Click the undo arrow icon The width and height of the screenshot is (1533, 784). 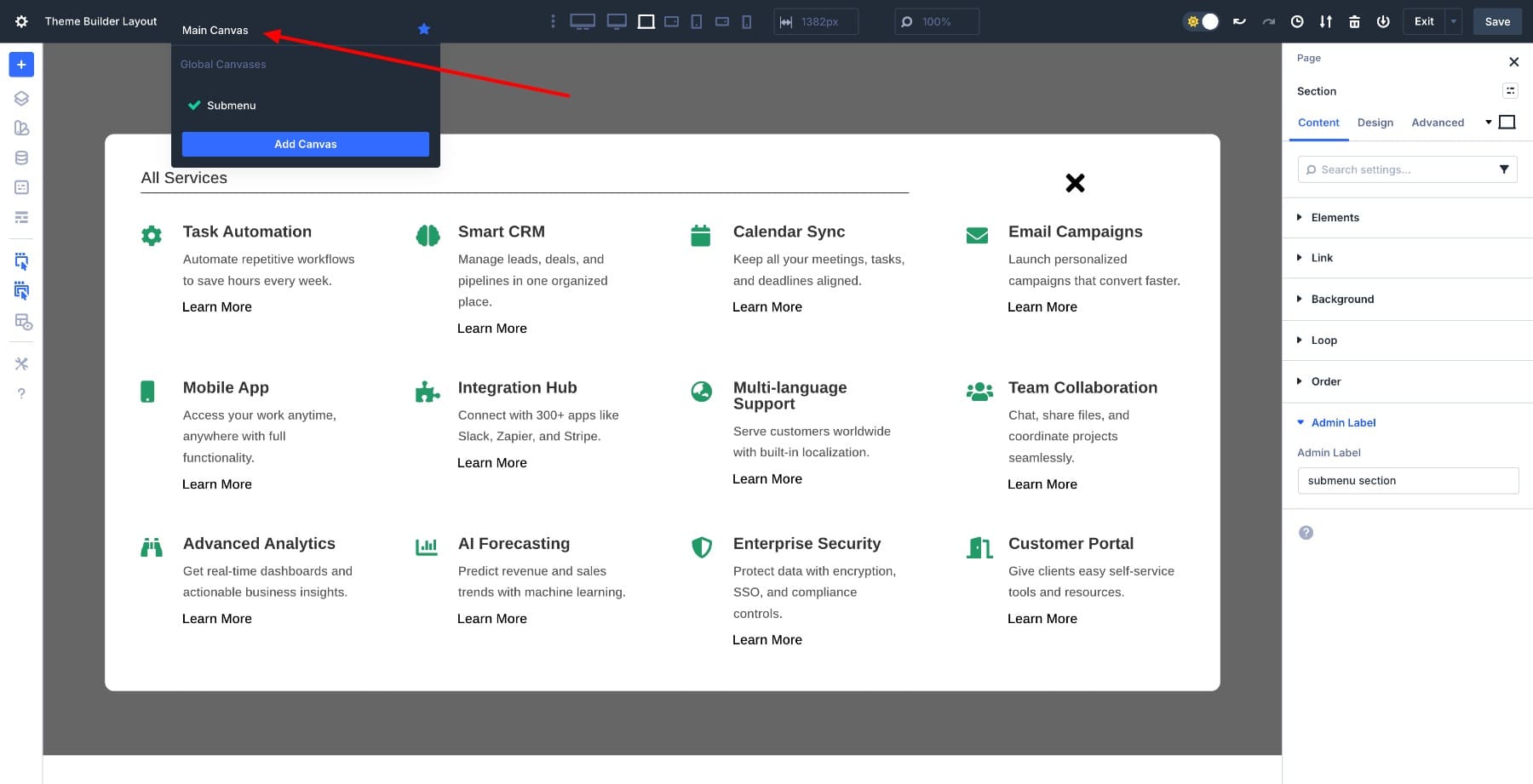pos(1239,22)
